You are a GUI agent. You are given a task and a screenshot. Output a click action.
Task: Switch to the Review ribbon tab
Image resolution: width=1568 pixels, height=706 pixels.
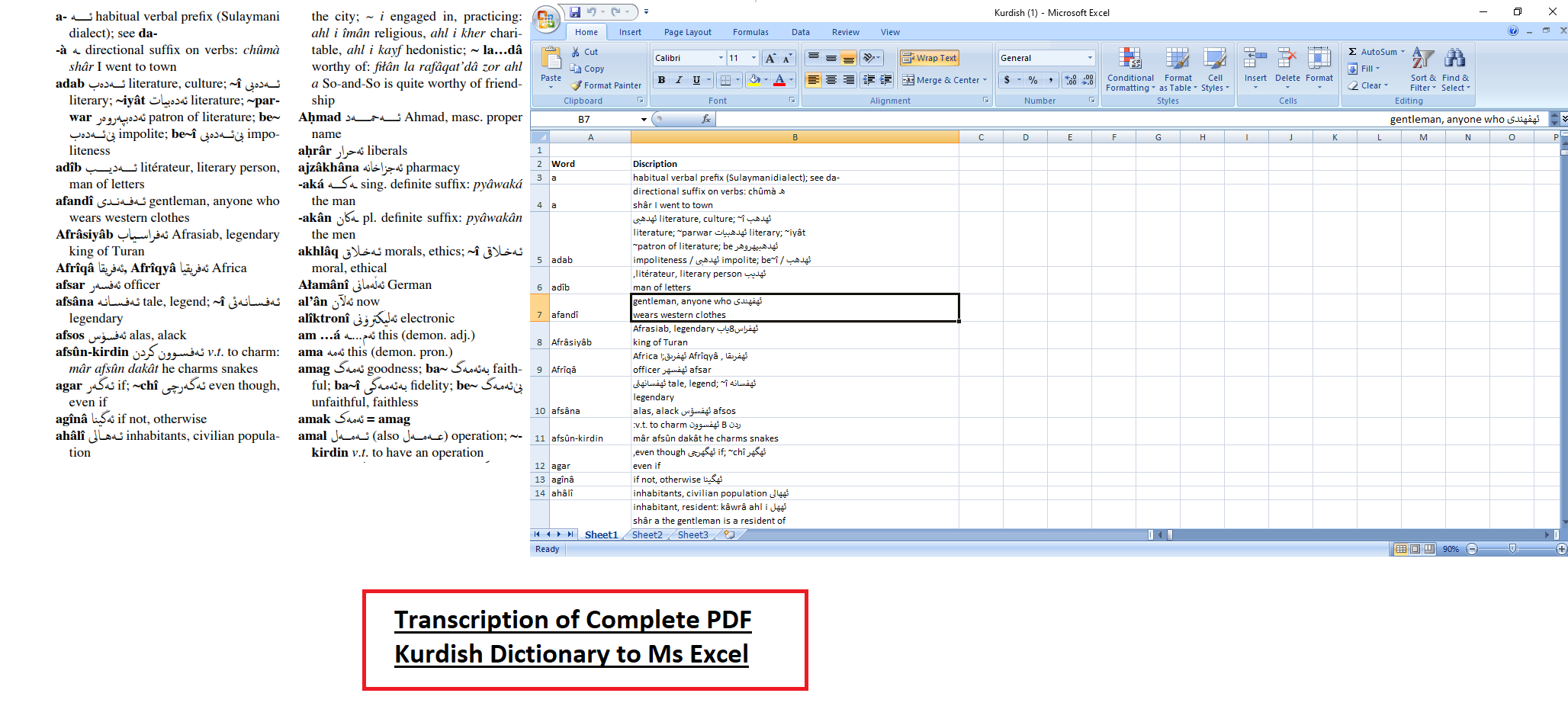coord(845,32)
